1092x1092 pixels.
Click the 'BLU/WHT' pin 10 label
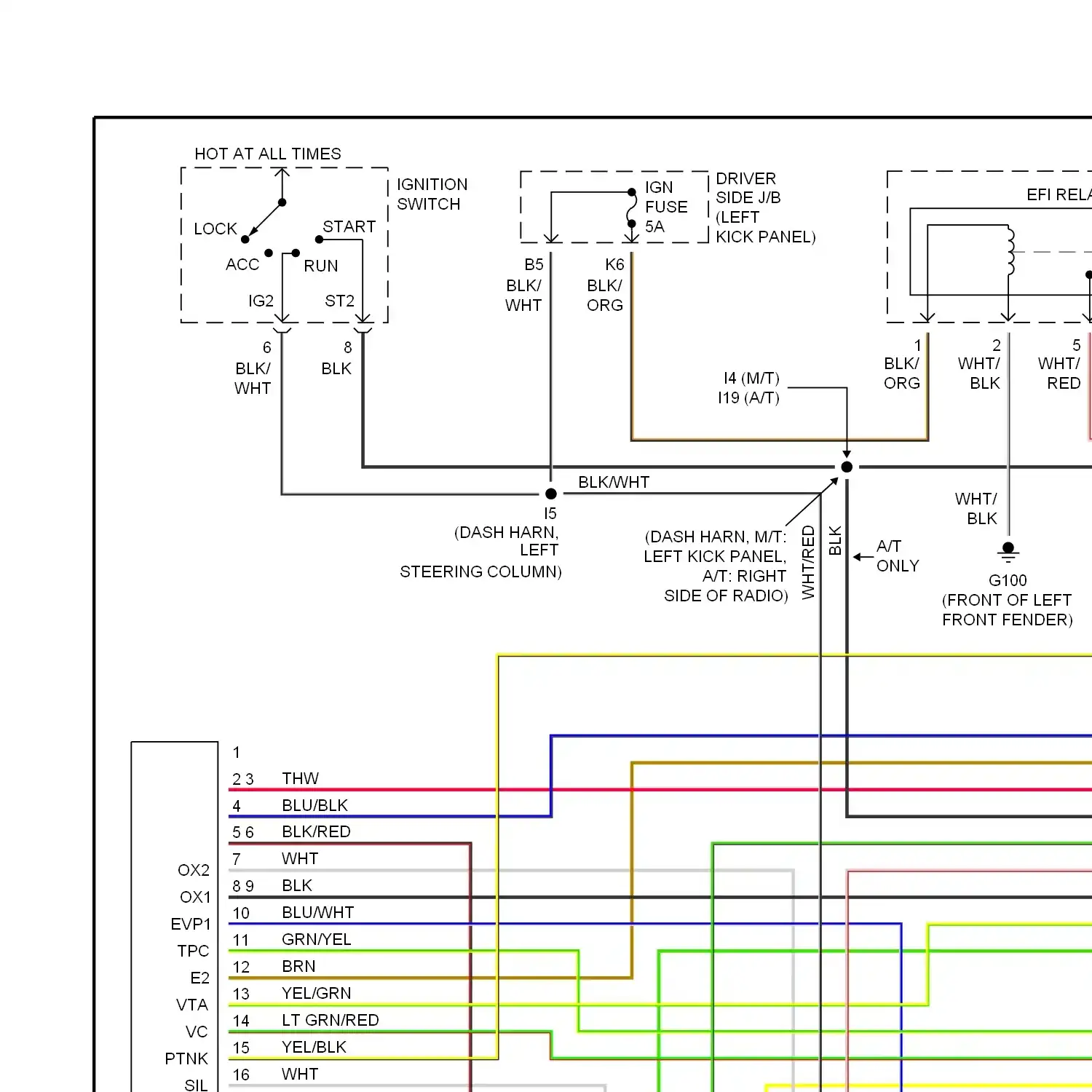(317, 912)
